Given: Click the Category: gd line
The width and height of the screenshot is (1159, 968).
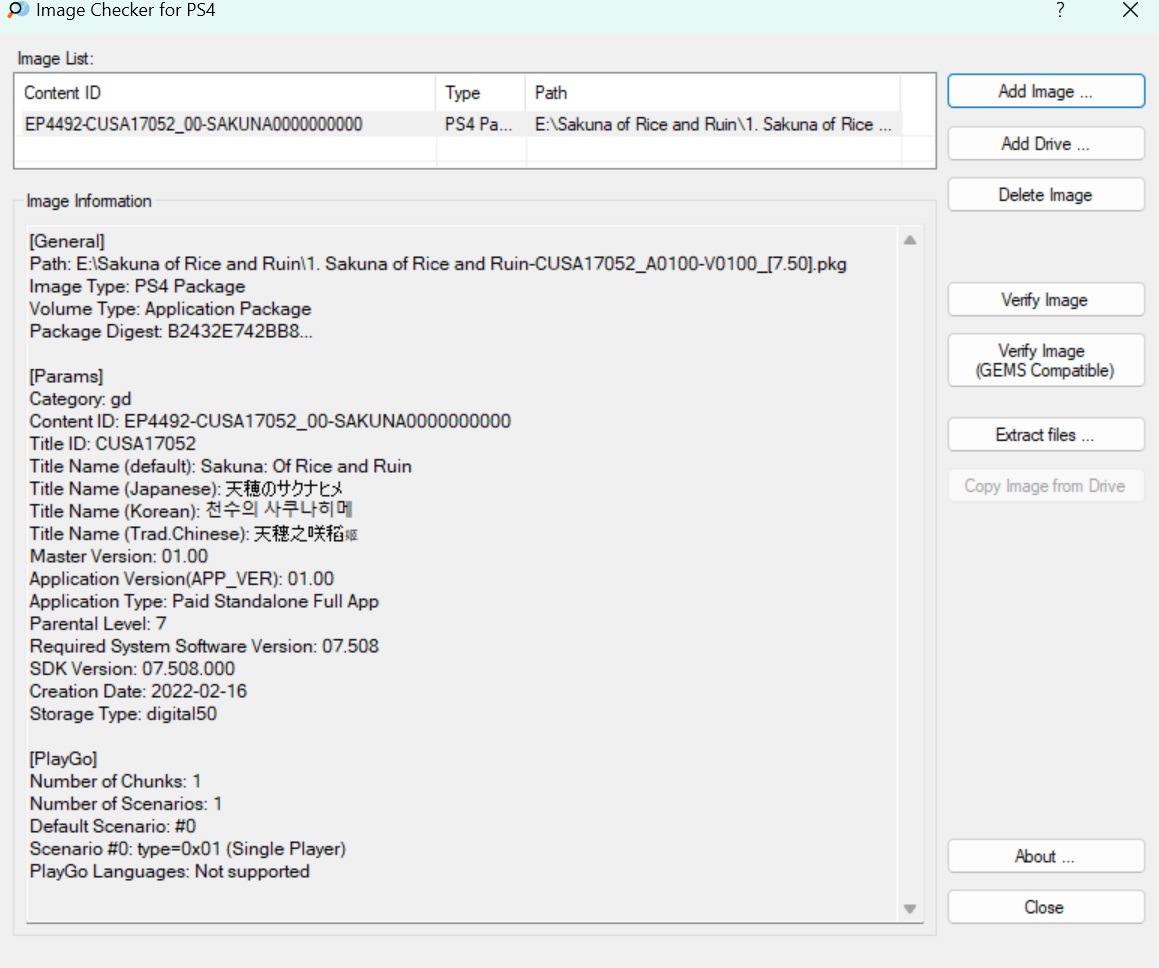Looking at the screenshot, I should pos(81,399).
